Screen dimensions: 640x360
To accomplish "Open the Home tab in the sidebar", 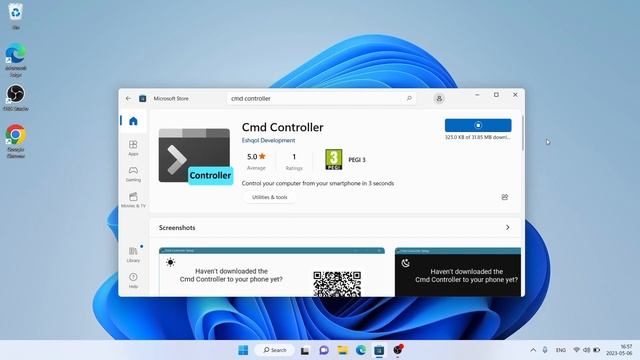I will coord(133,121).
